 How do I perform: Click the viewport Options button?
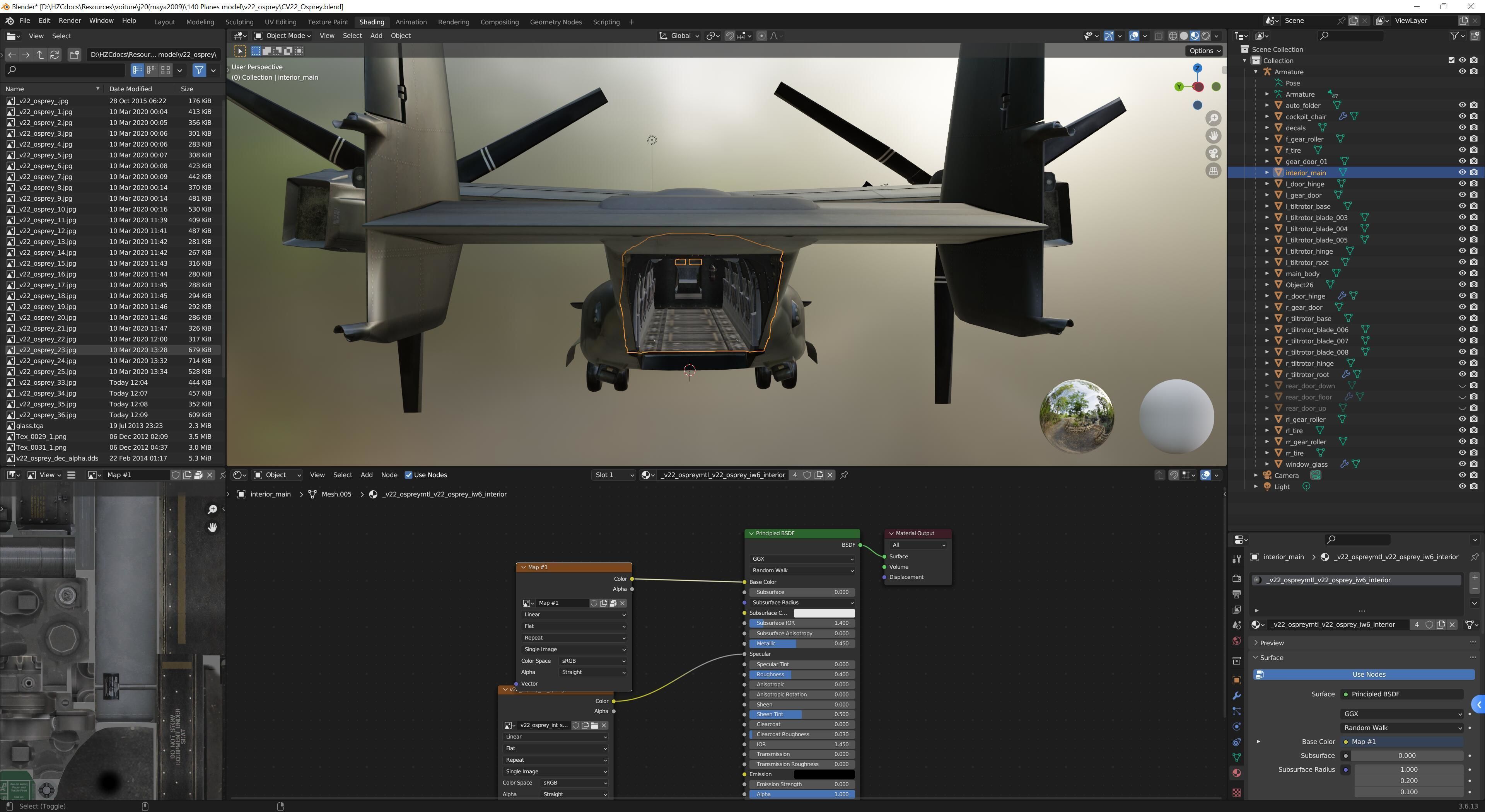(x=1205, y=51)
